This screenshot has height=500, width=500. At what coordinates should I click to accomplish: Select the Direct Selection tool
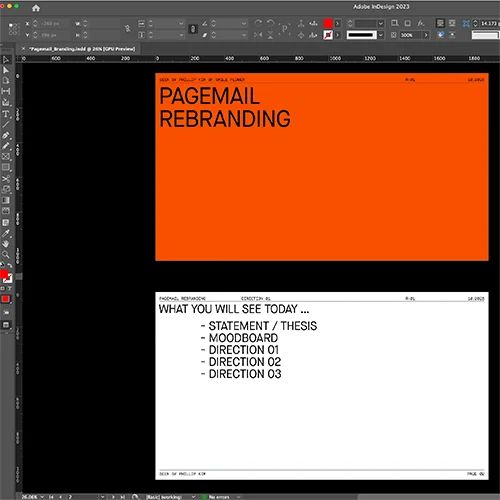(6, 70)
